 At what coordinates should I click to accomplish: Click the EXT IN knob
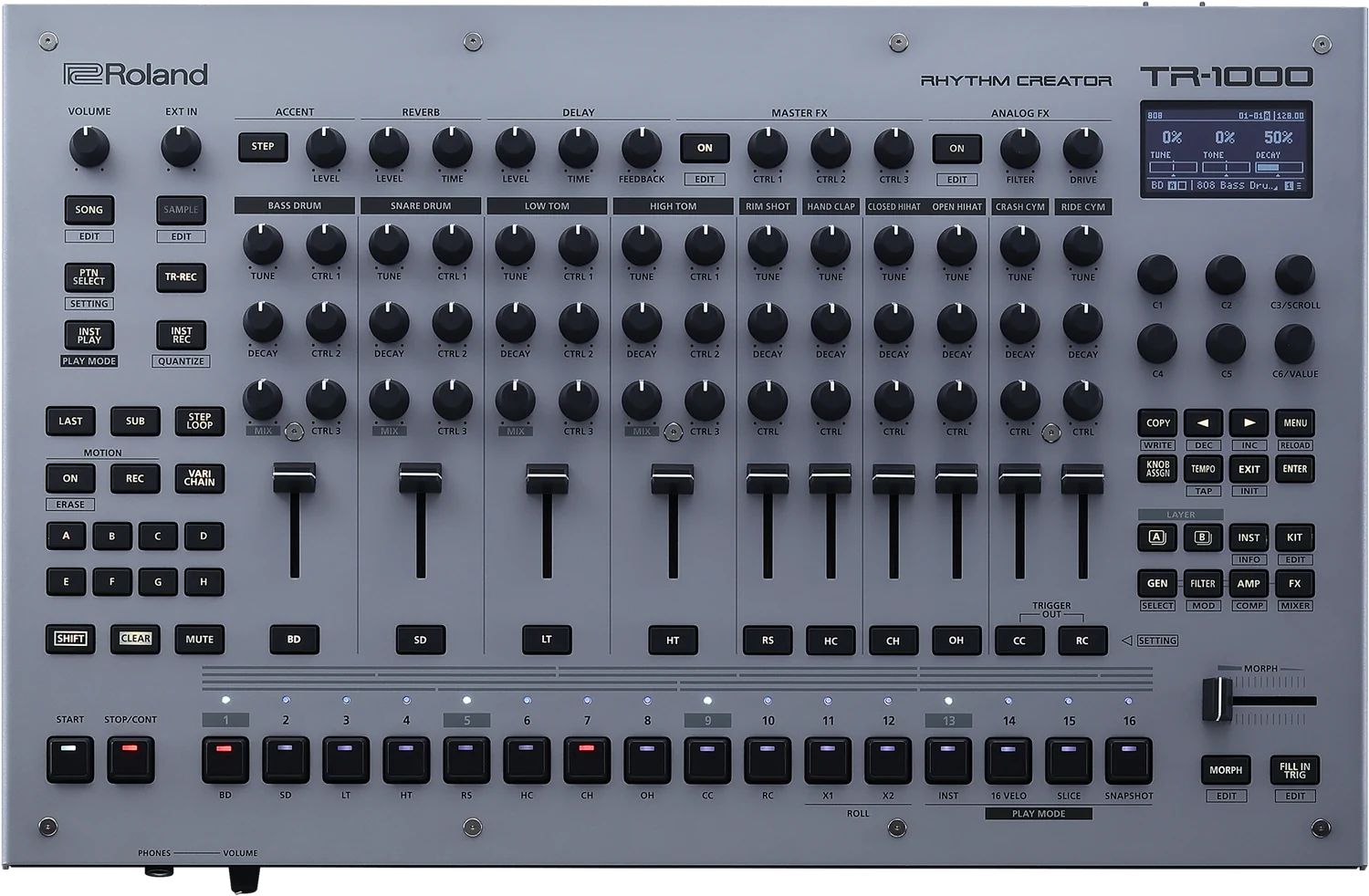click(181, 147)
